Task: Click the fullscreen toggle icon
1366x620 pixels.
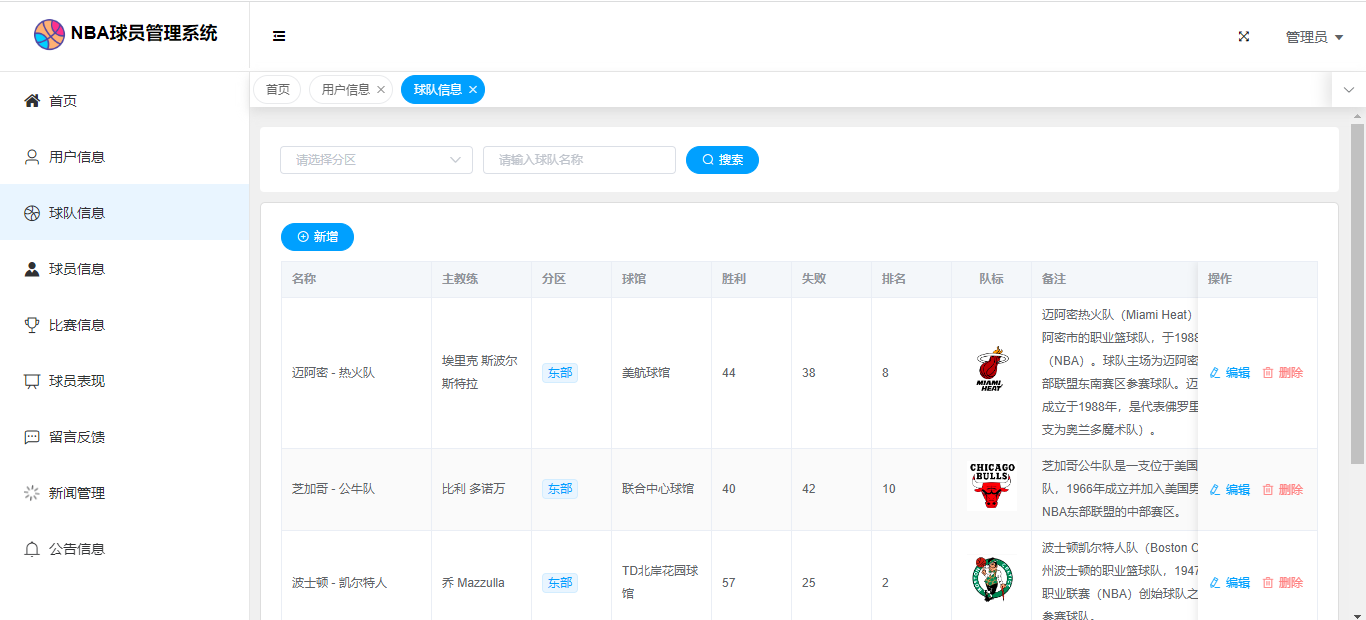Action: pos(1244,36)
